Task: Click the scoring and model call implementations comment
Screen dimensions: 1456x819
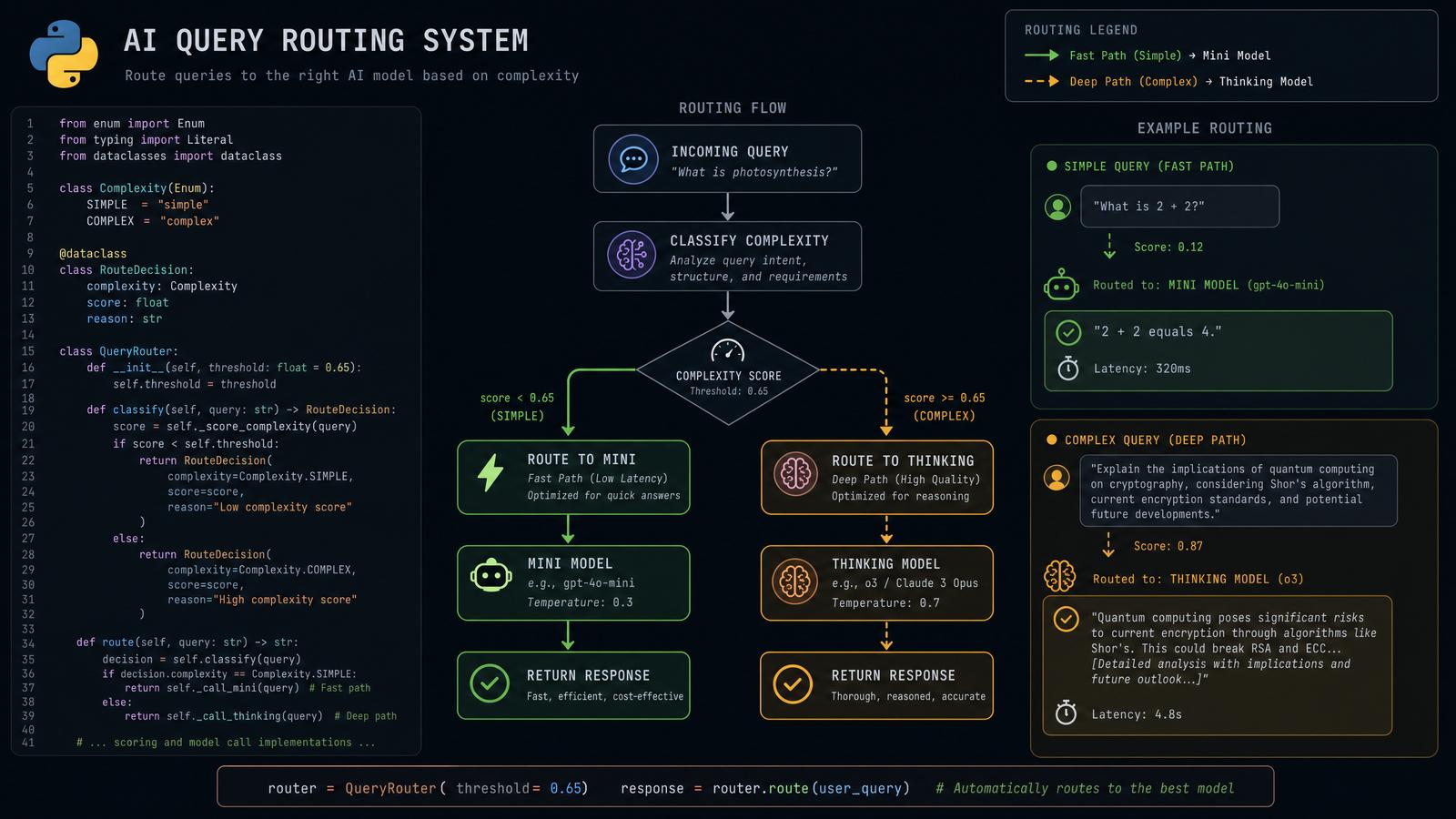Action: [227, 743]
